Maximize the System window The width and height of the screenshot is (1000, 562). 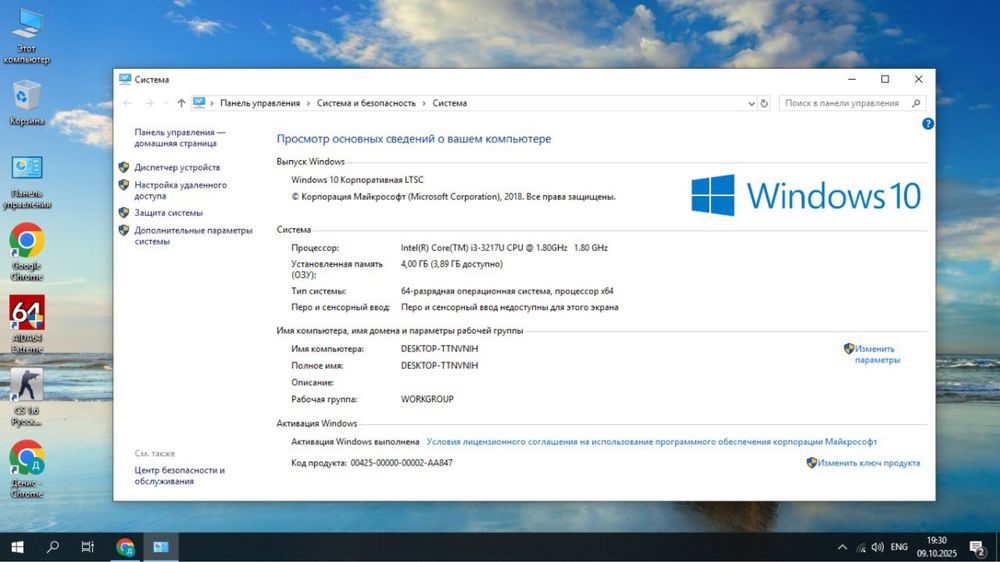click(885, 79)
